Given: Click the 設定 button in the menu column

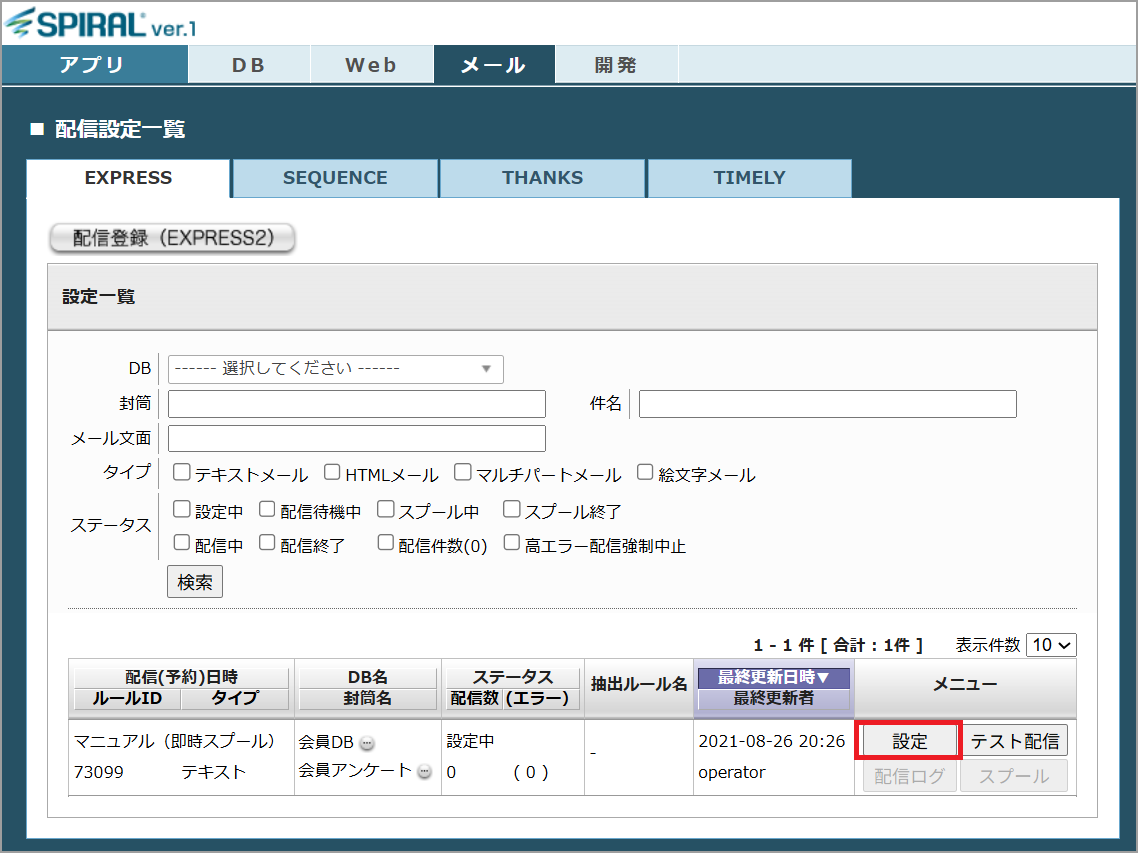Looking at the screenshot, I should tap(909, 742).
